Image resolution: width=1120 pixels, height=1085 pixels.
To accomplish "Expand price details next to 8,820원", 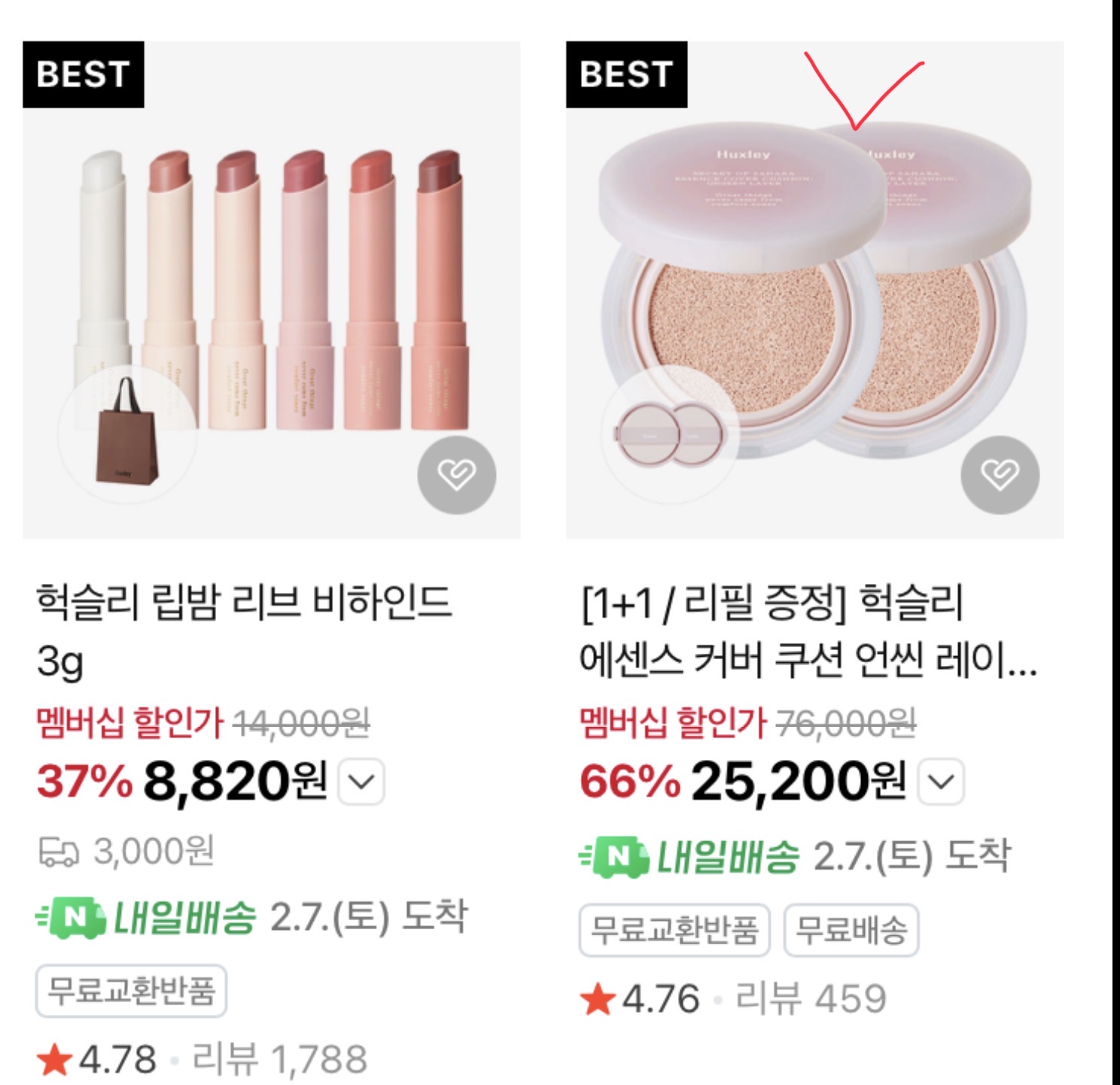I will [x=362, y=782].
